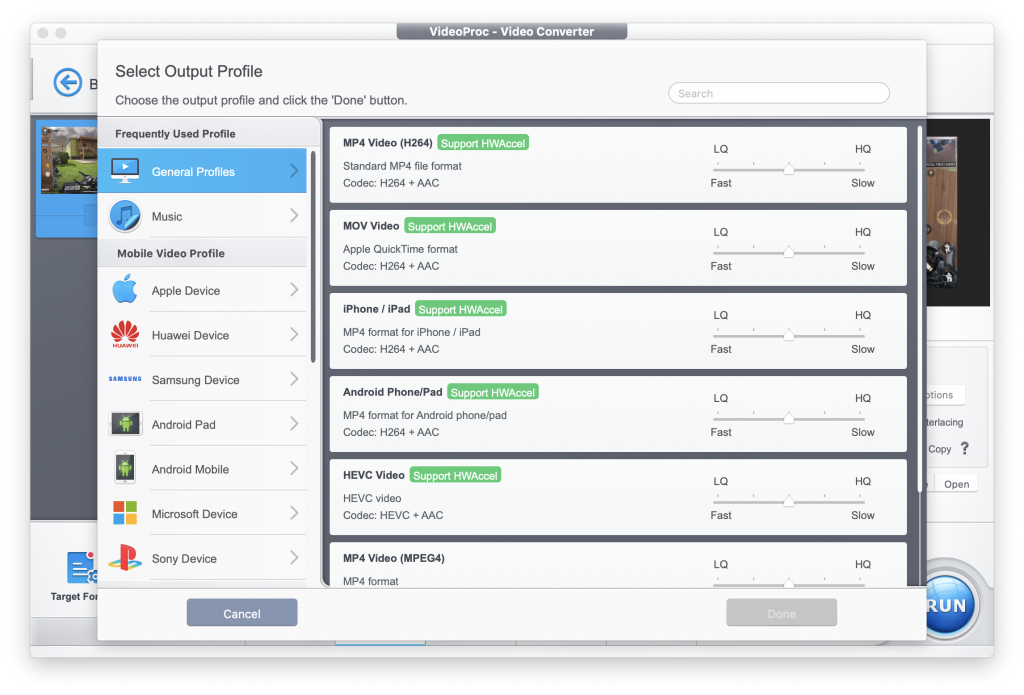Select Sony Device category label
Image resolution: width=1024 pixels, height=695 pixels.
click(184, 558)
